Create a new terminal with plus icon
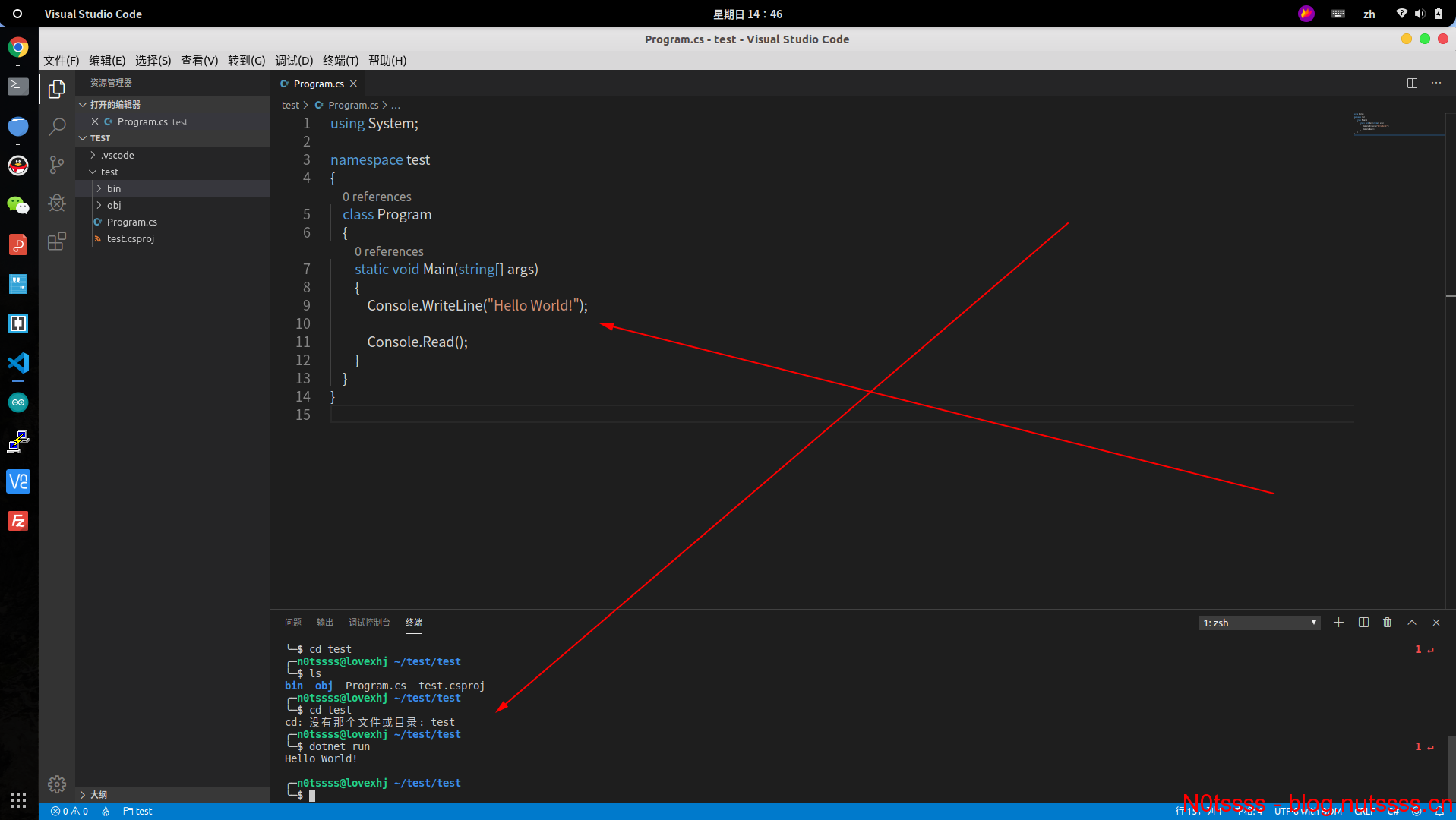Screen dimensions: 1456x820 coord(1339,623)
